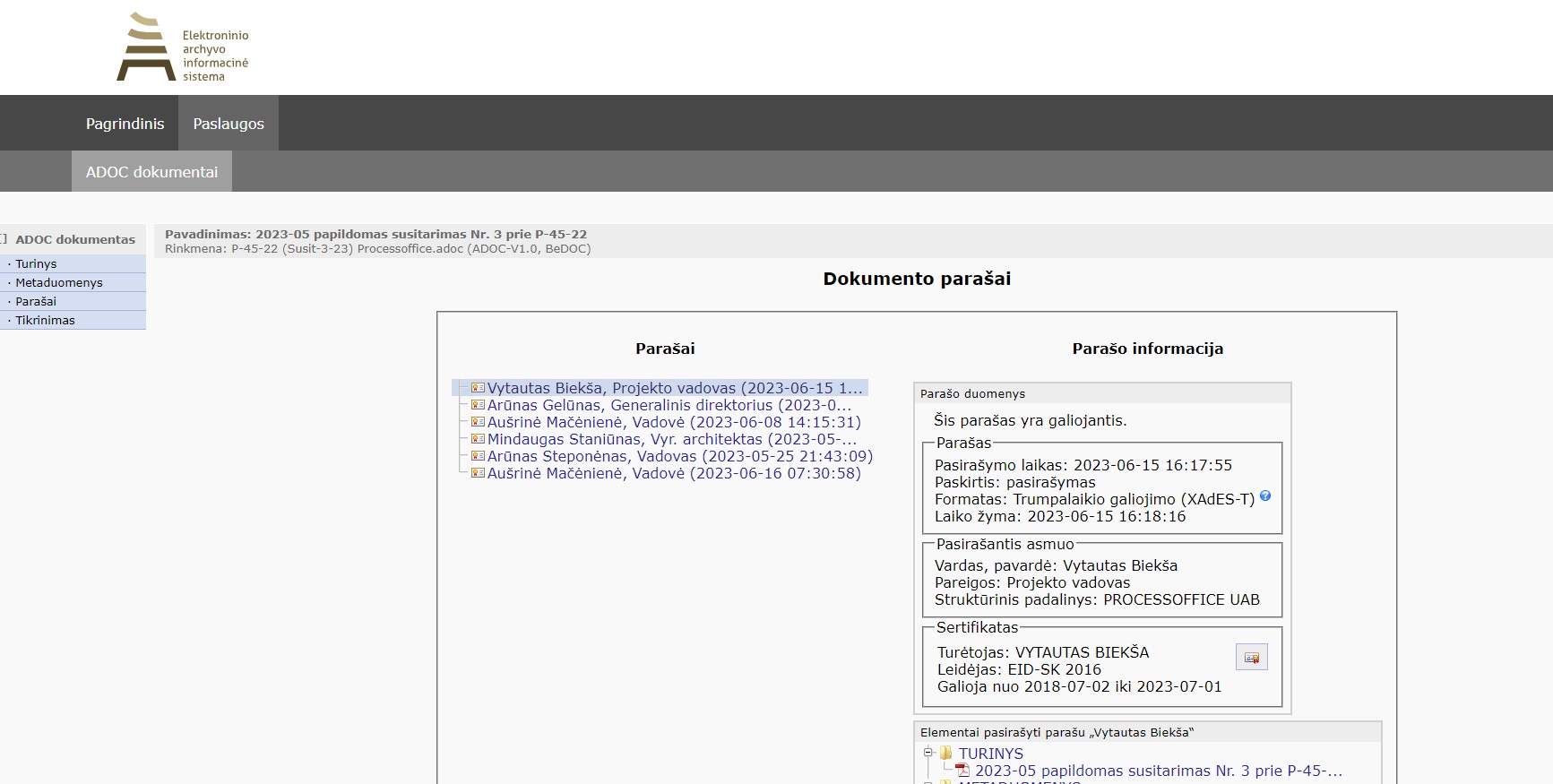Open the Paslaugos menu item
The image size is (1553, 784).
229,124
